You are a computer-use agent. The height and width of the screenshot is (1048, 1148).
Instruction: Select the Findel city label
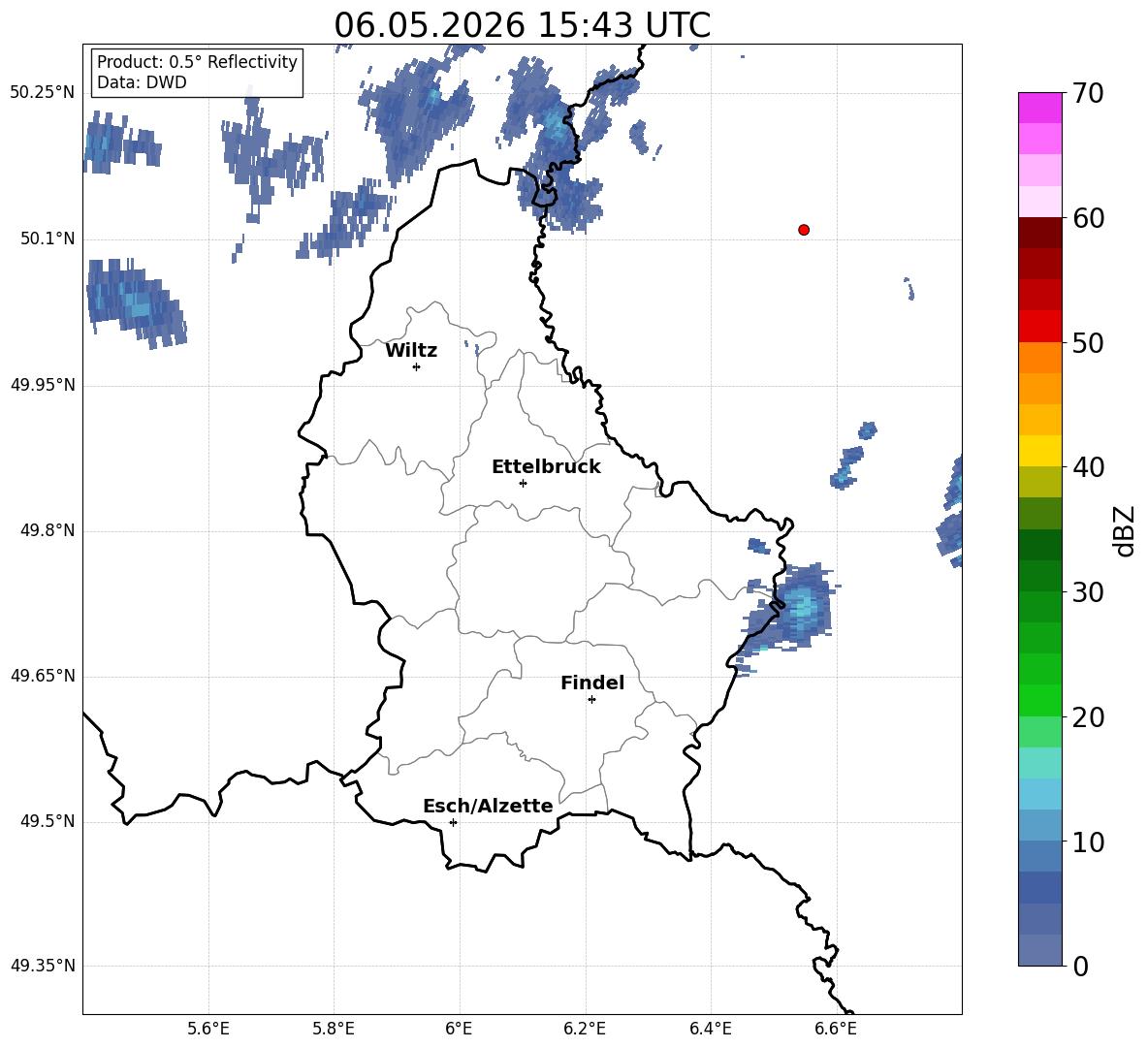592,683
